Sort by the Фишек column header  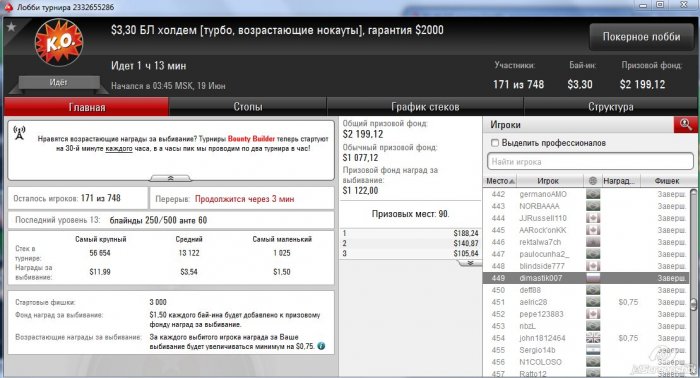click(667, 181)
